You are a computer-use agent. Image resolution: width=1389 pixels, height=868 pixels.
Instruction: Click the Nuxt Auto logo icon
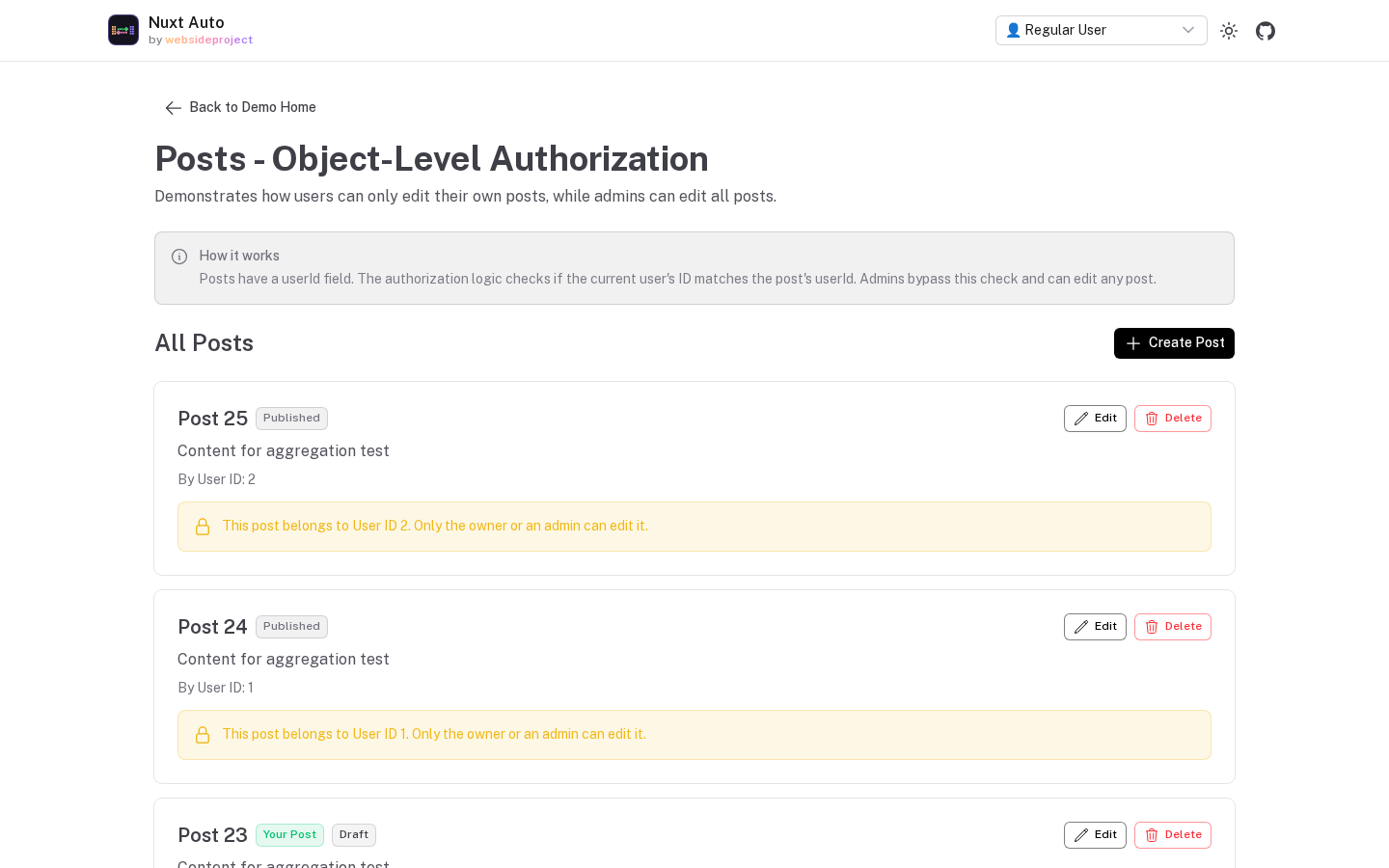point(123,30)
